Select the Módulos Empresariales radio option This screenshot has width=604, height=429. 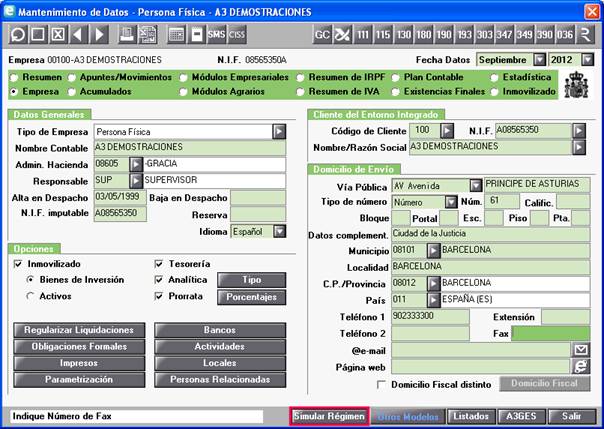pyautogui.click(x=183, y=77)
